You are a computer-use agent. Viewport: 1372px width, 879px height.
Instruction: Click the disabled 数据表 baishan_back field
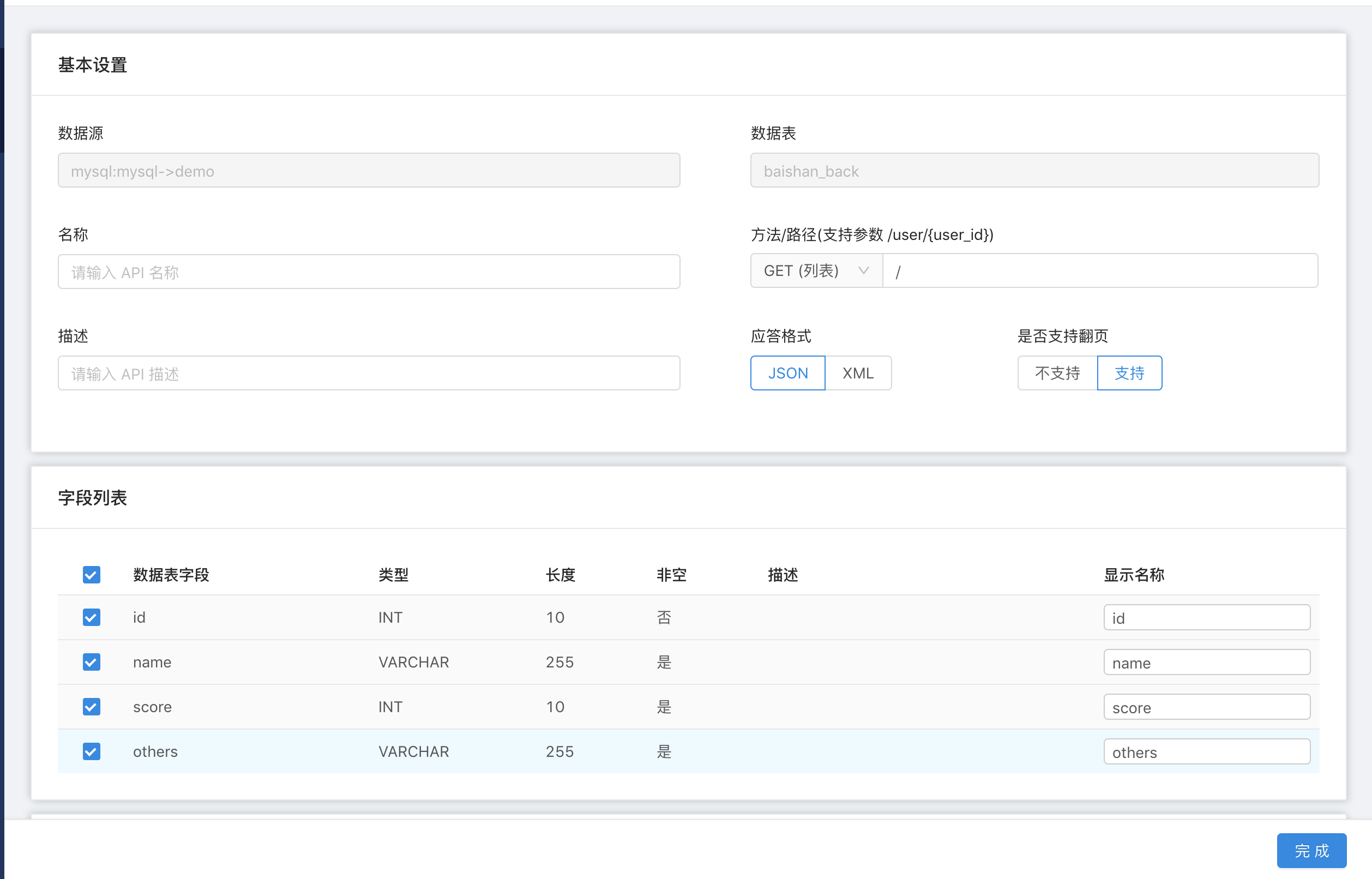point(1033,170)
